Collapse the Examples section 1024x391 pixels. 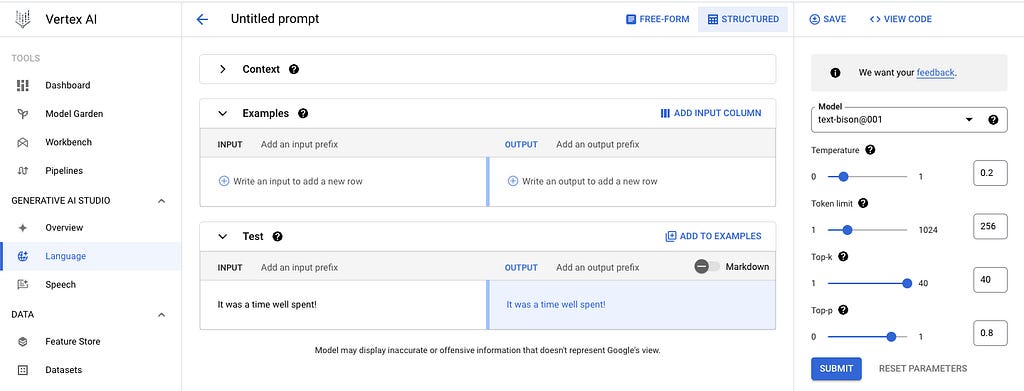(223, 114)
